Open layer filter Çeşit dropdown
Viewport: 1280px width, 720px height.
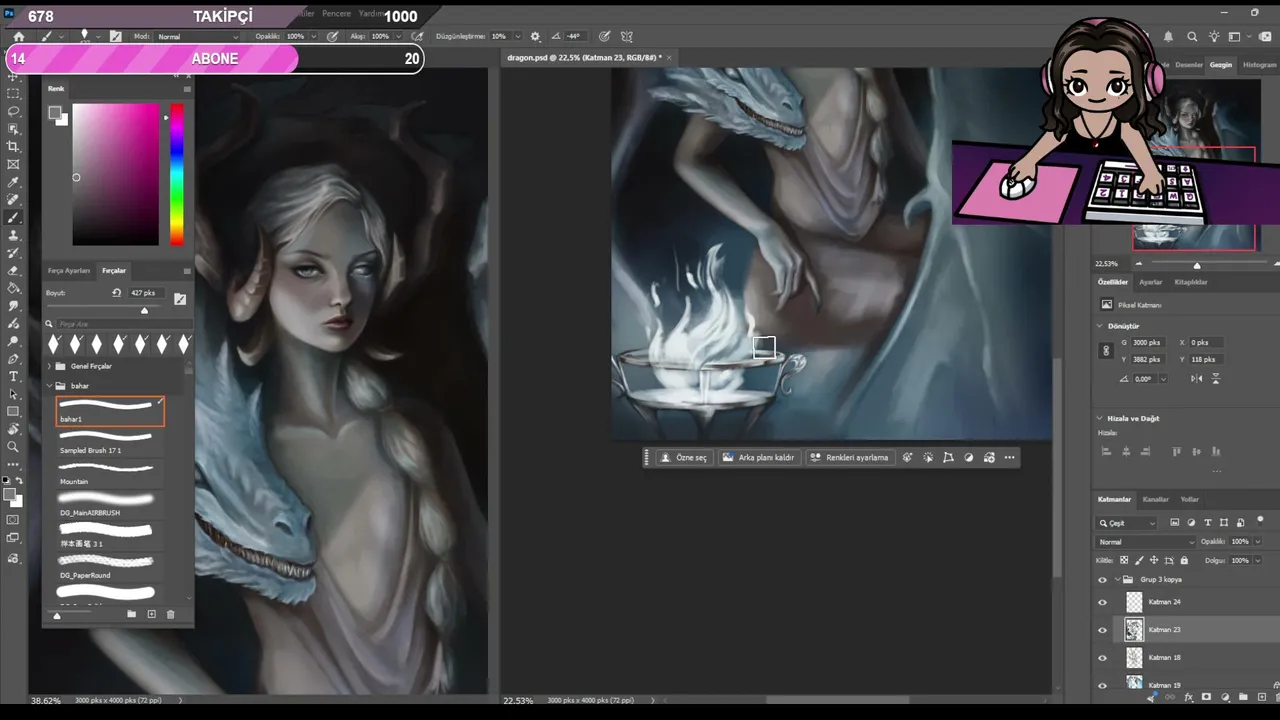point(1126,523)
